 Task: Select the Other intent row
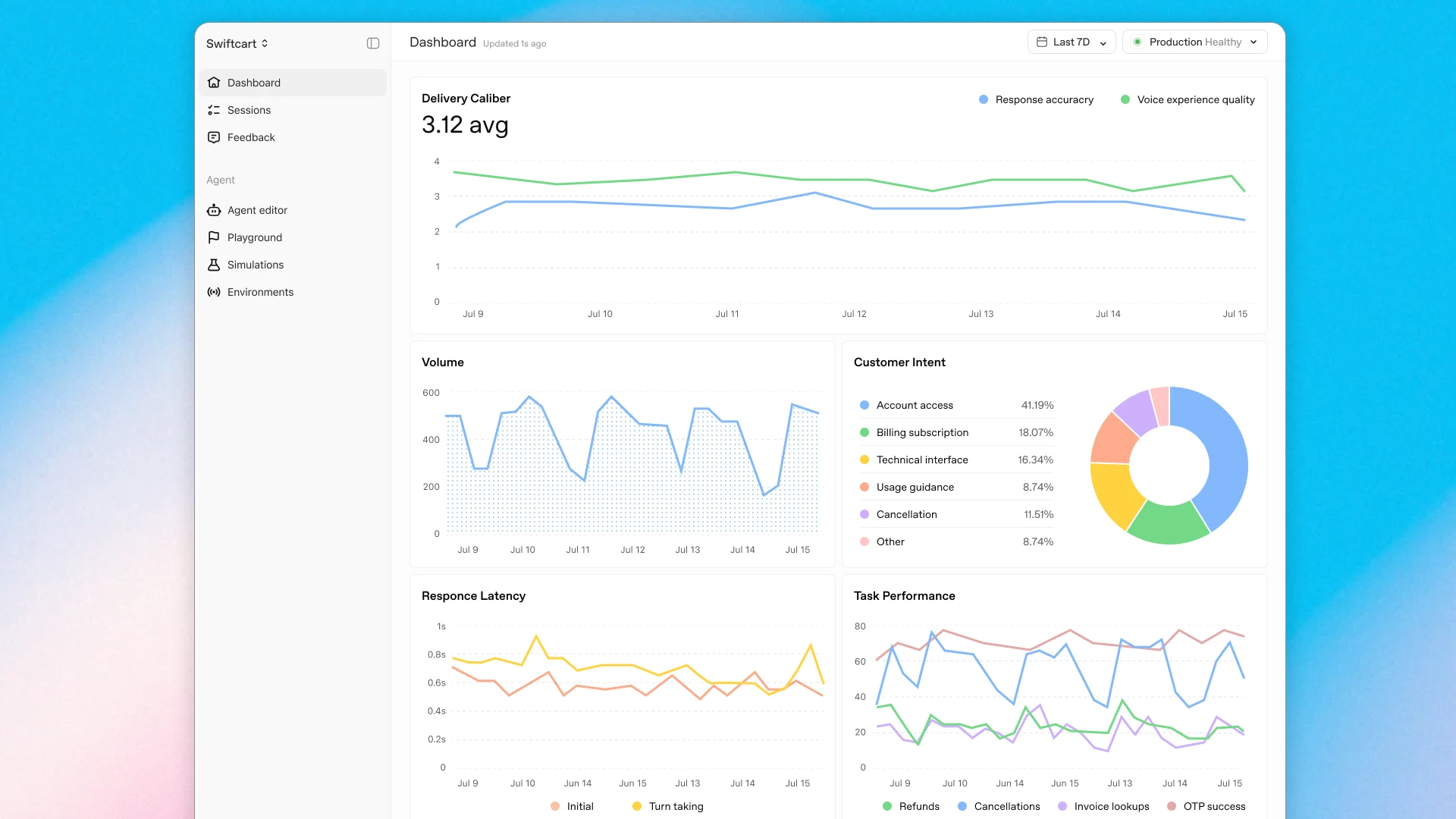pyautogui.click(x=956, y=541)
